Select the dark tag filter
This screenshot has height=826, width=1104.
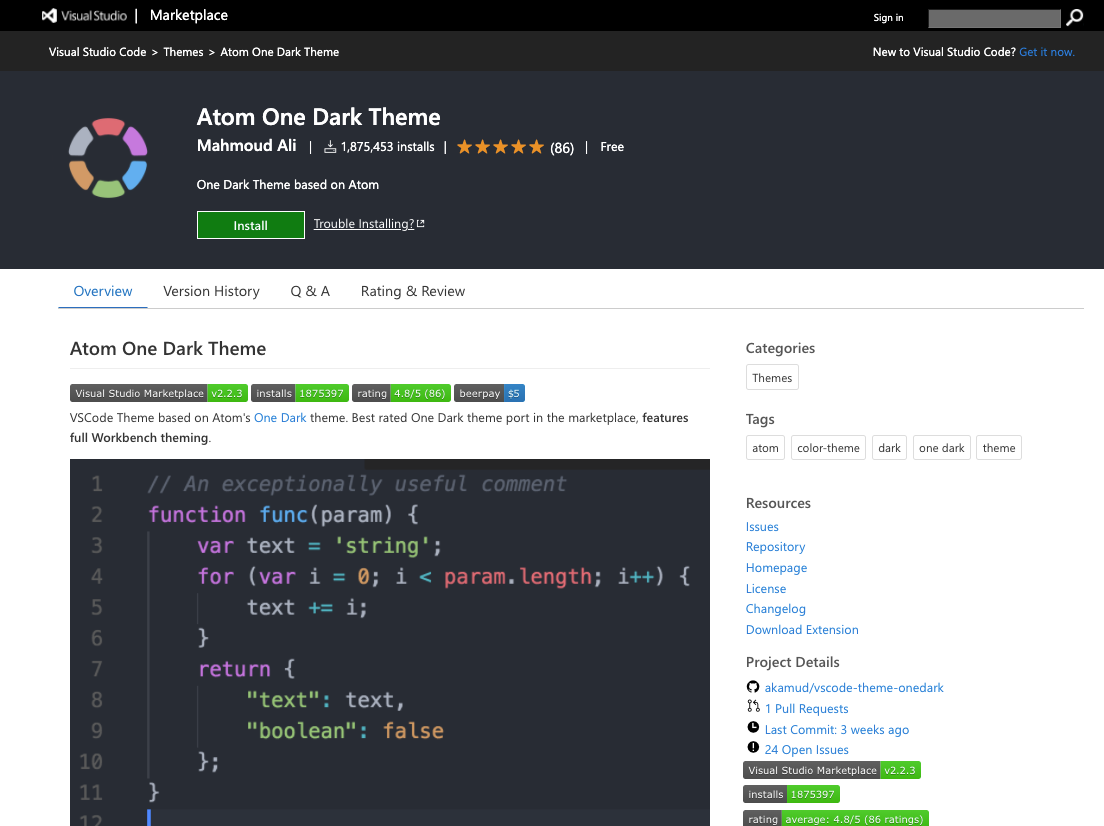(889, 447)
